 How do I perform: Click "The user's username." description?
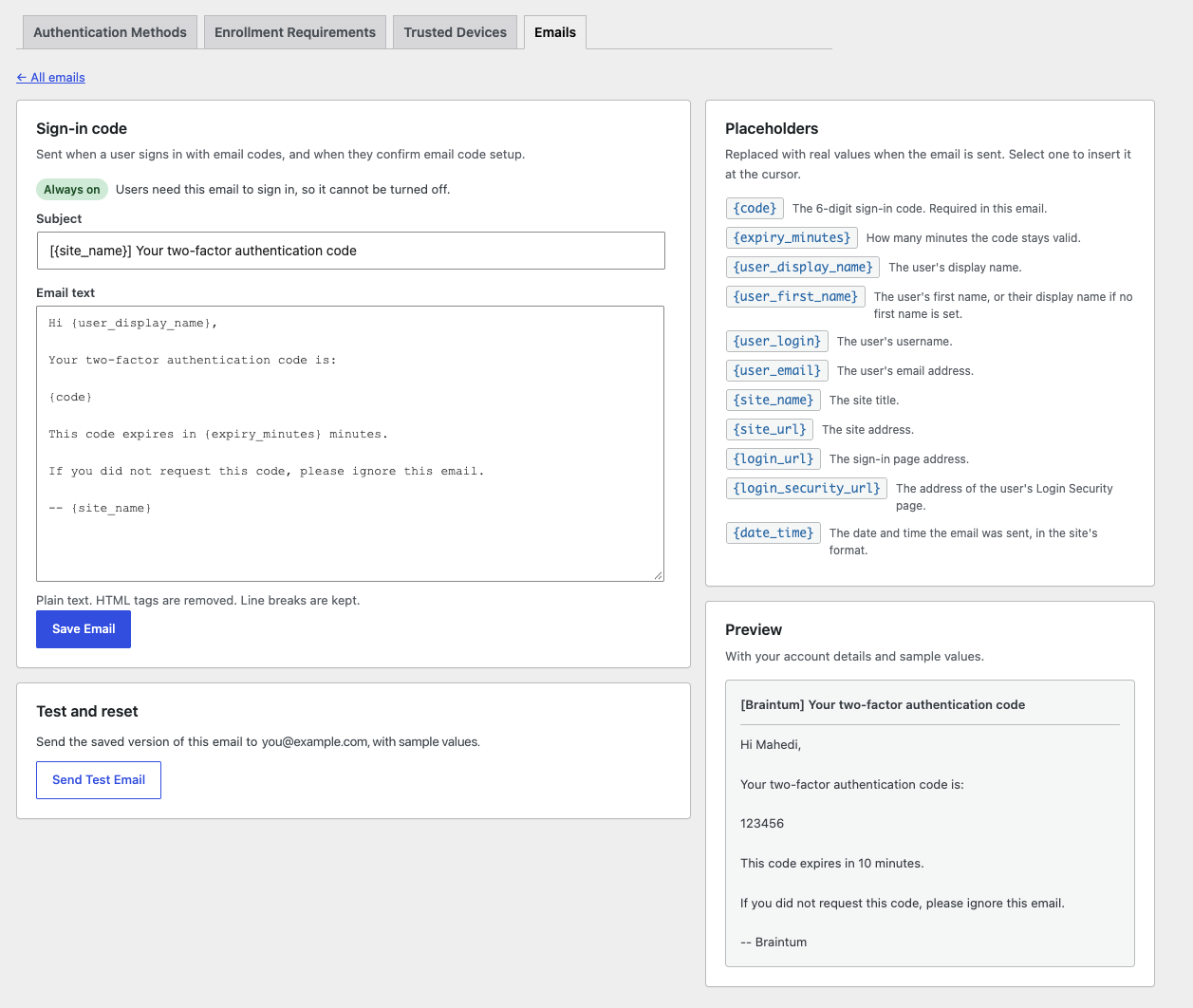coord(894,342)
